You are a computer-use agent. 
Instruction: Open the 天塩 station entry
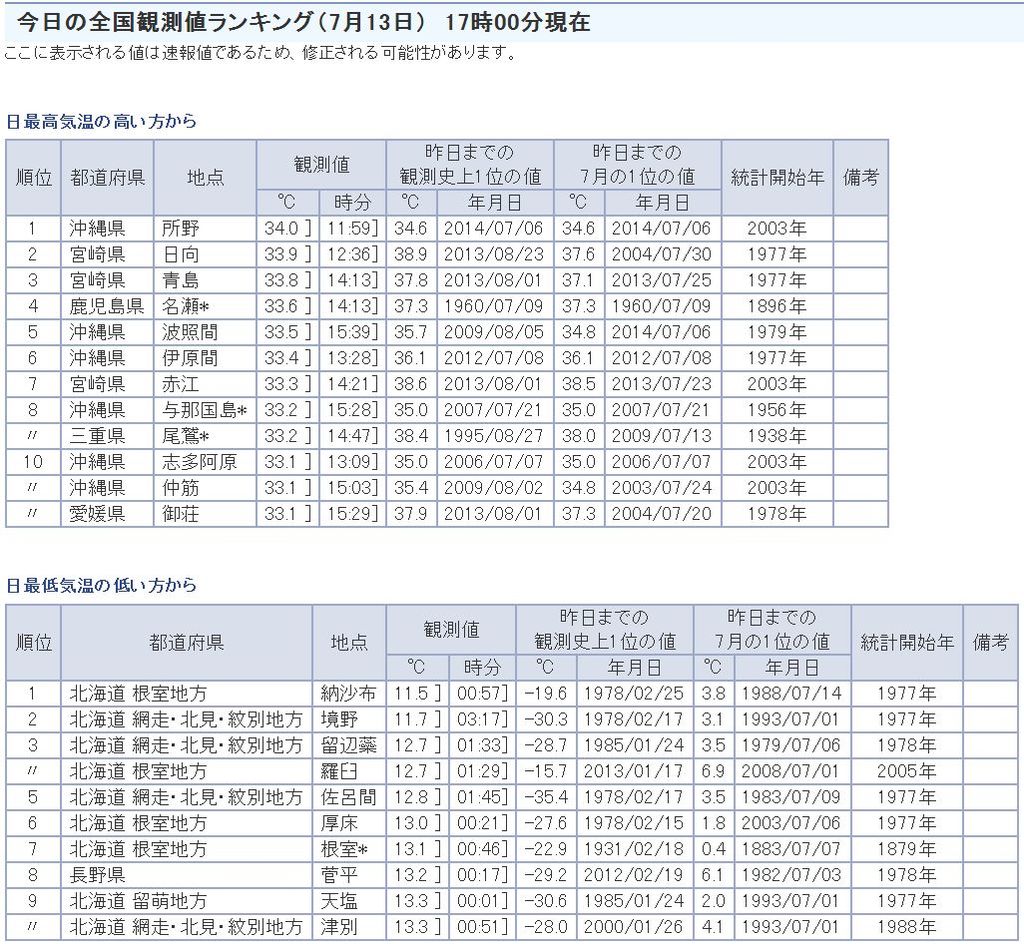pyautogui.click(x=340, y=901)
